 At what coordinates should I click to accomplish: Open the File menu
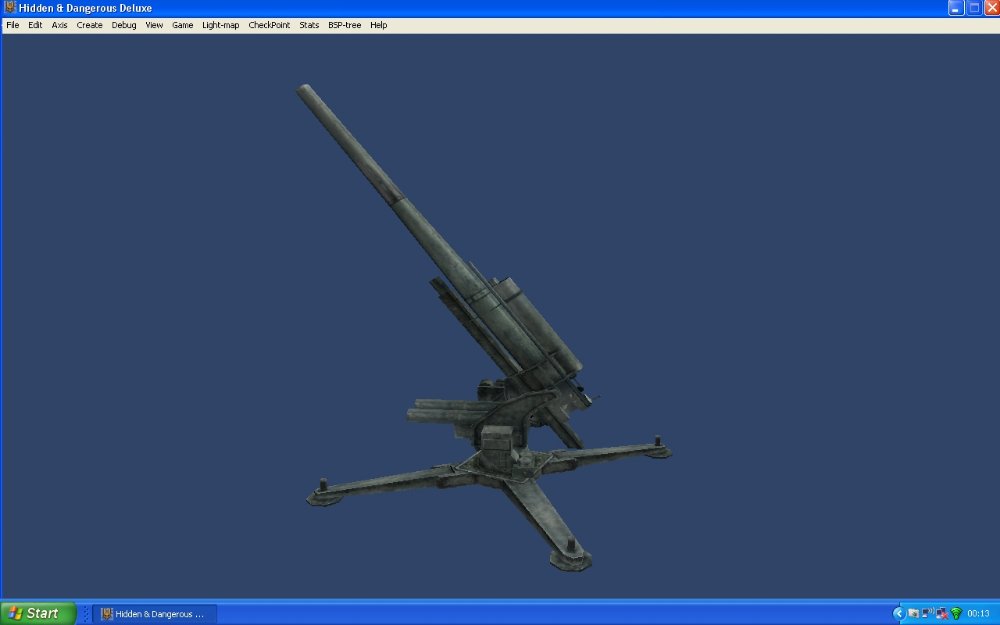pyautogui.click(x=13, y=25)
